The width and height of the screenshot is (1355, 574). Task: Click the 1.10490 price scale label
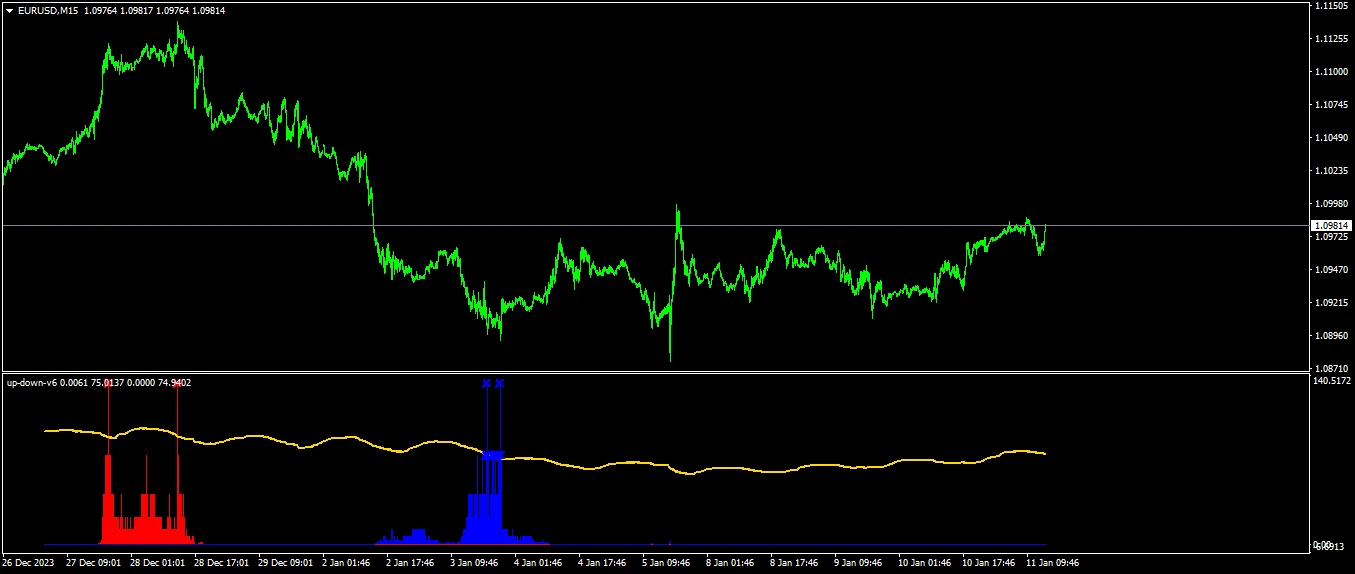point(1329,138)
